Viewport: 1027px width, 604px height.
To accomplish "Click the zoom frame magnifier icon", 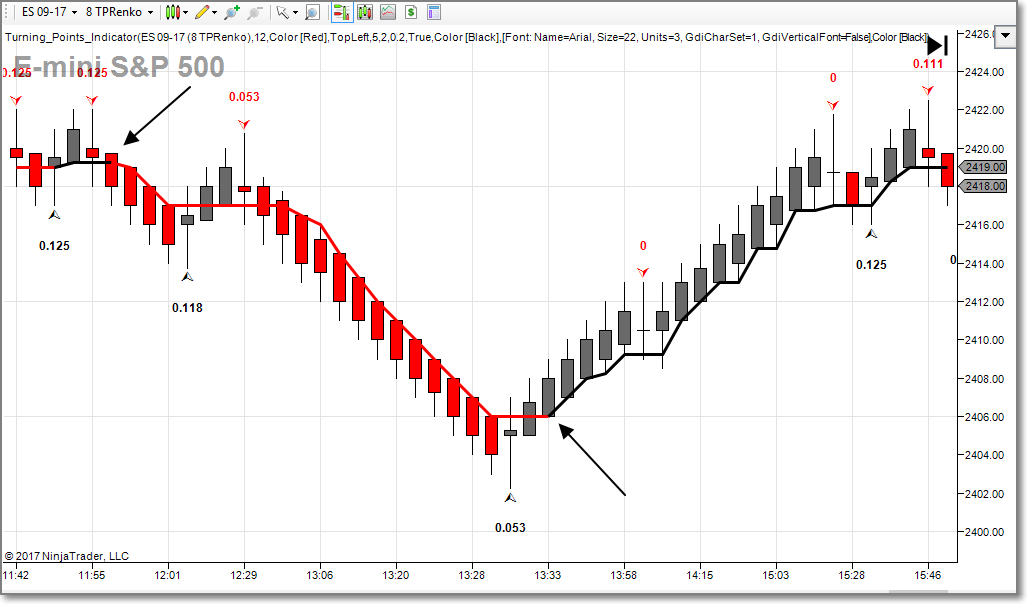I will tap(312, 12).
